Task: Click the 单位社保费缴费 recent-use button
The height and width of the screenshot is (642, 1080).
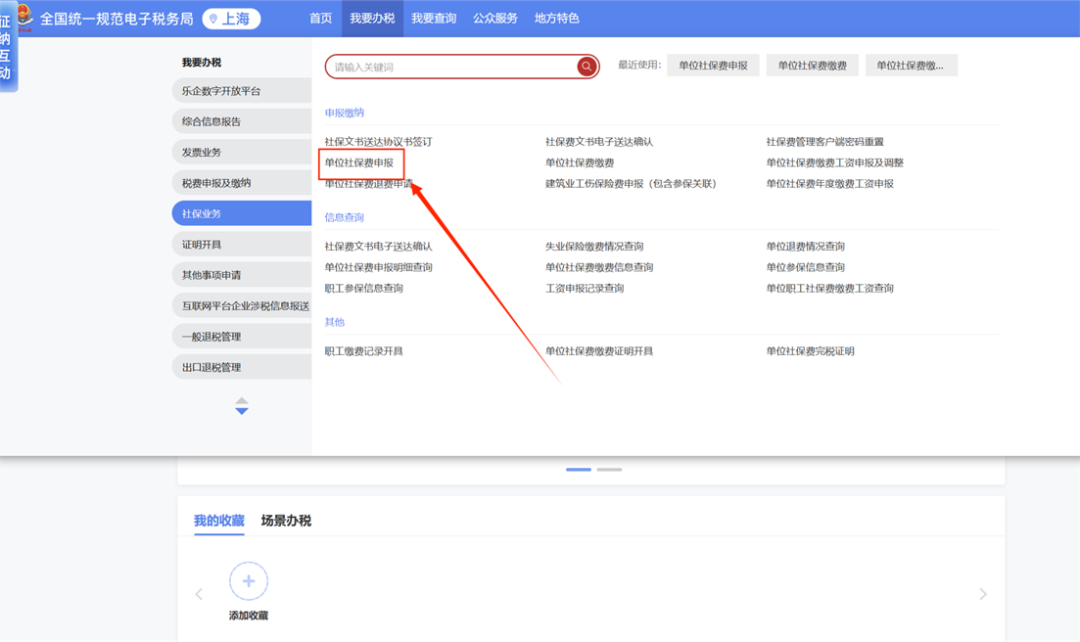Action: point(812,64)
